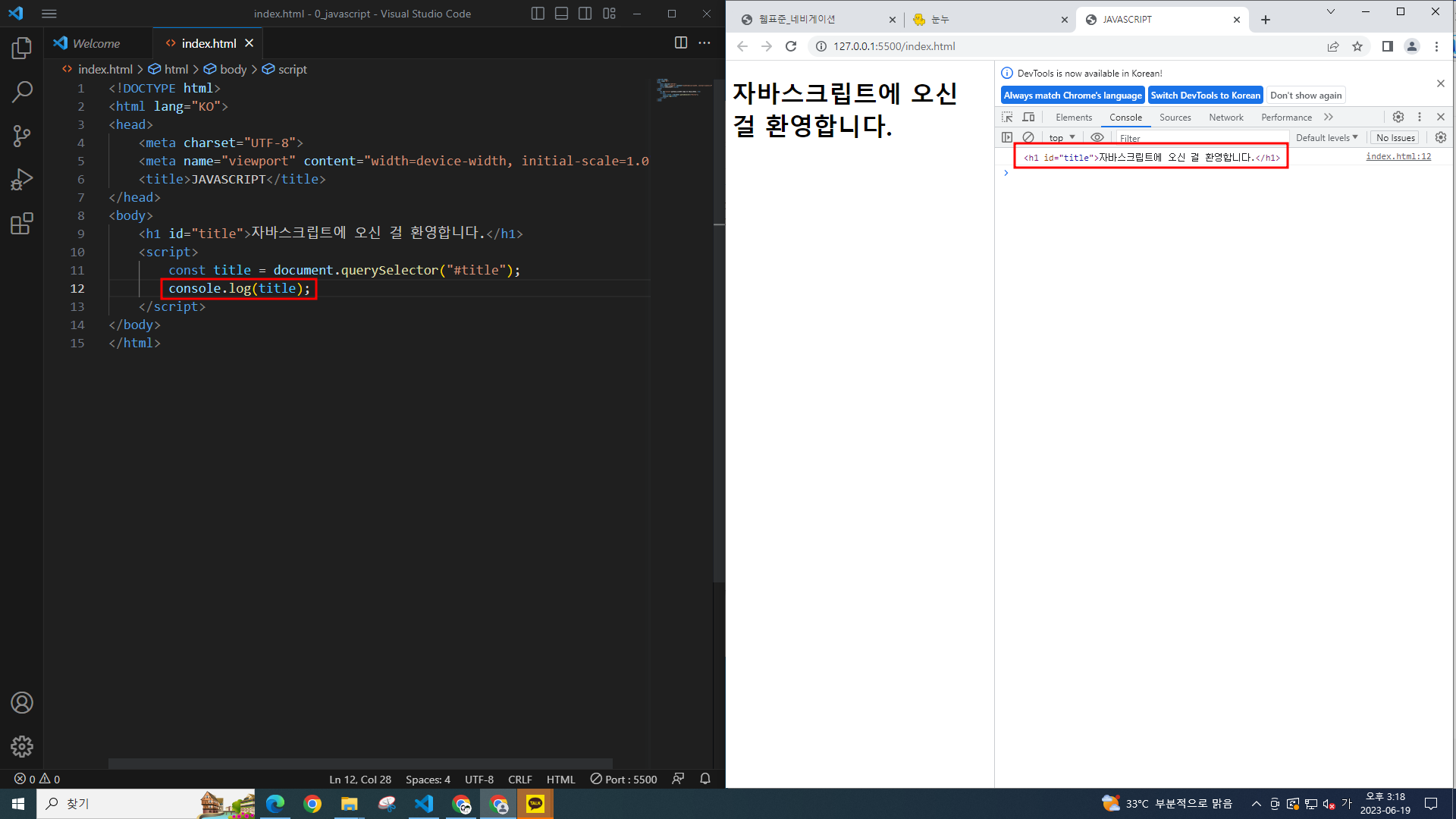
Task: Open the Run and Debug view
Action: pos(22,180)
